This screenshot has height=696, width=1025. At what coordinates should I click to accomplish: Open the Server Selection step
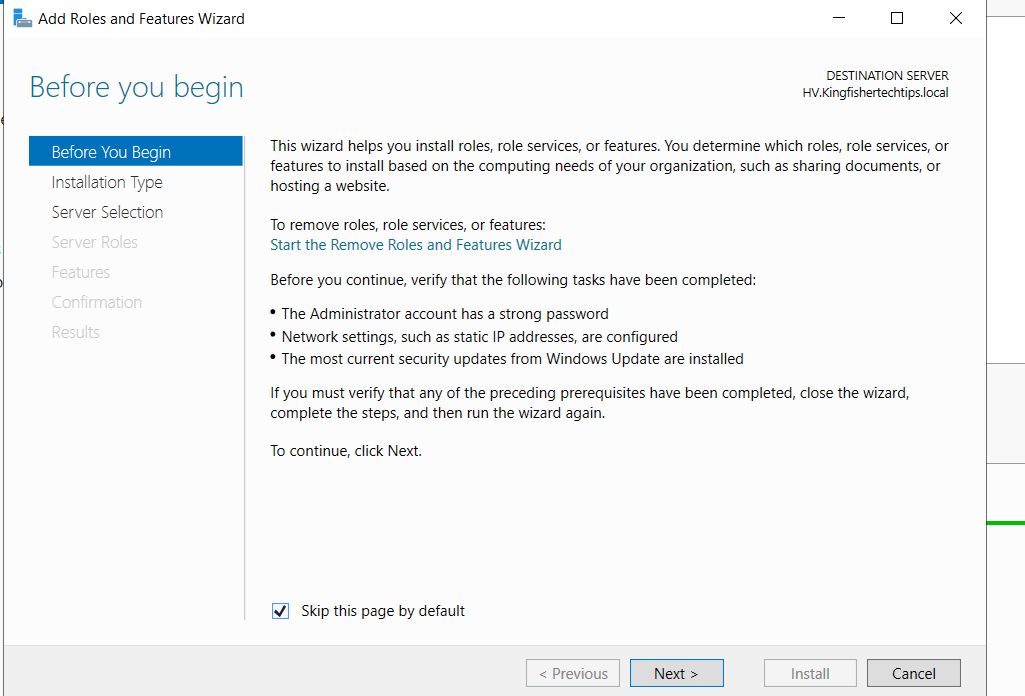pos(107,212)
